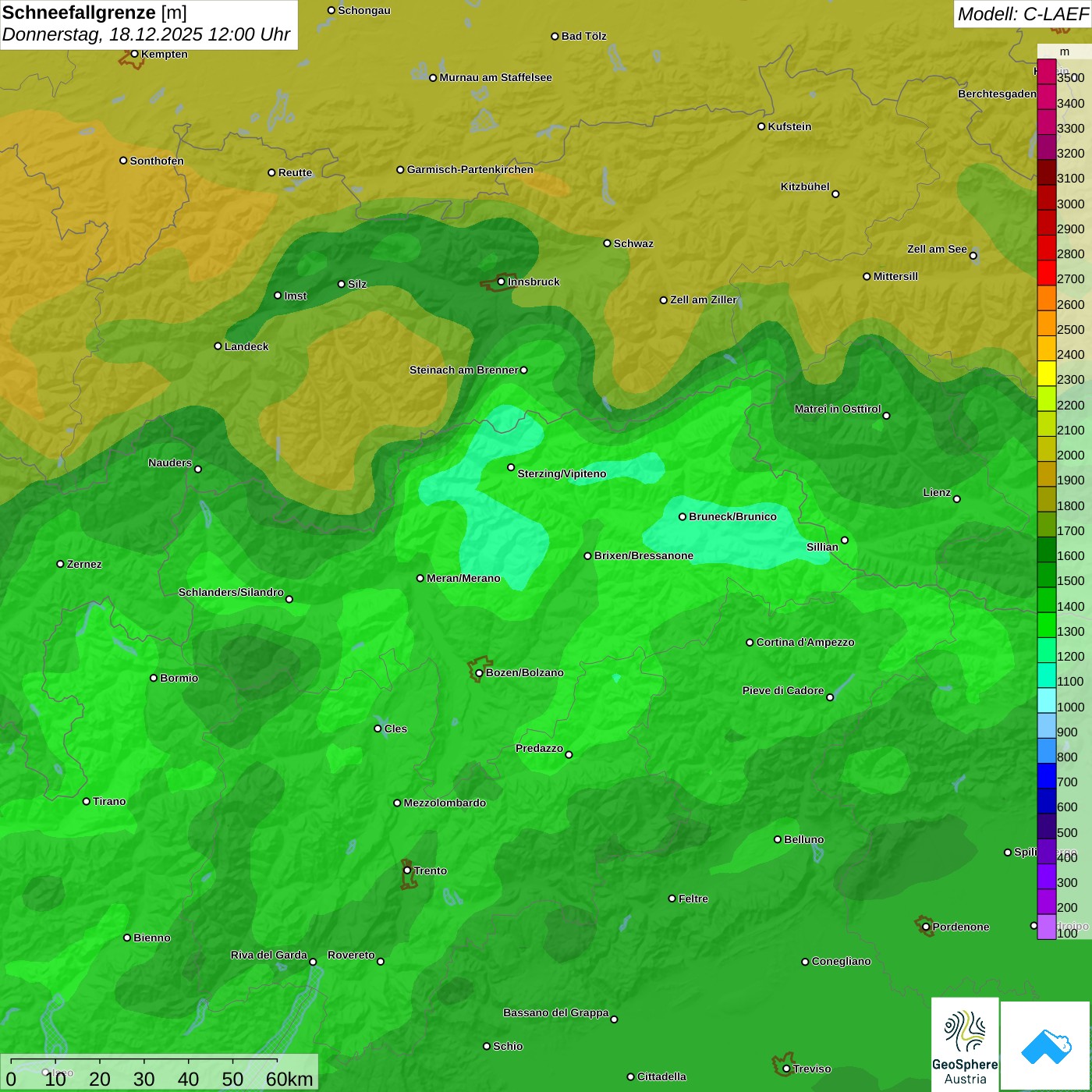Viewport: 1092px width, 1092px height.
Task: Click the Matrei in Osttirol label
Action: 838,409
